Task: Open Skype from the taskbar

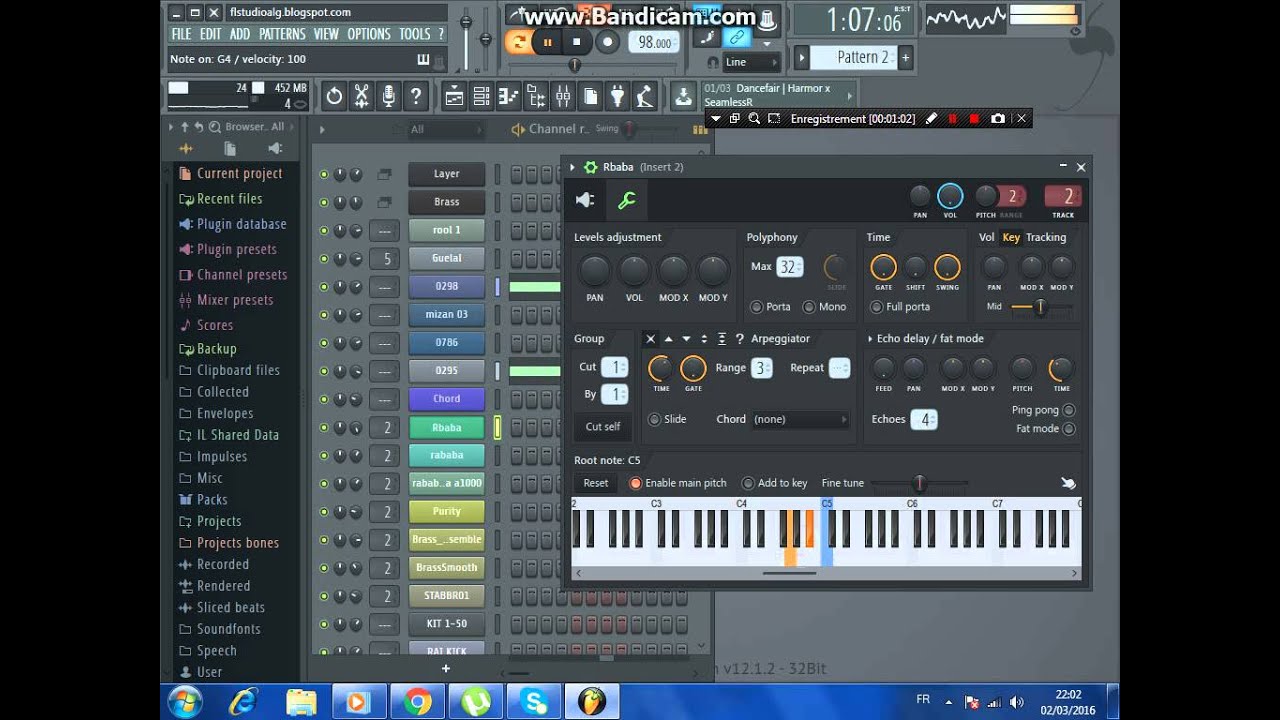Action: coord(534,702)
